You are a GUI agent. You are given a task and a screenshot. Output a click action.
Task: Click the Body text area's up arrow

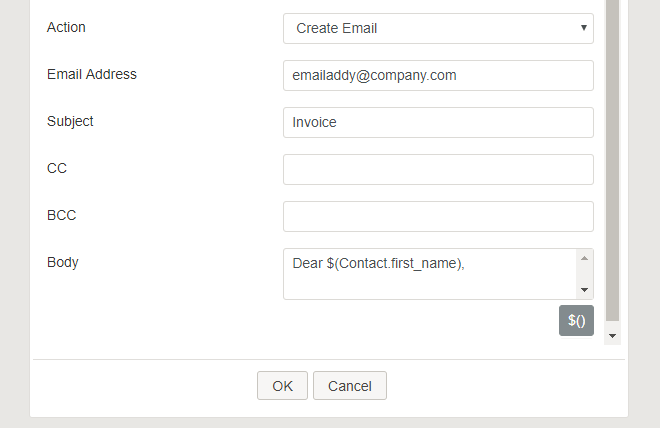(584, 258)
